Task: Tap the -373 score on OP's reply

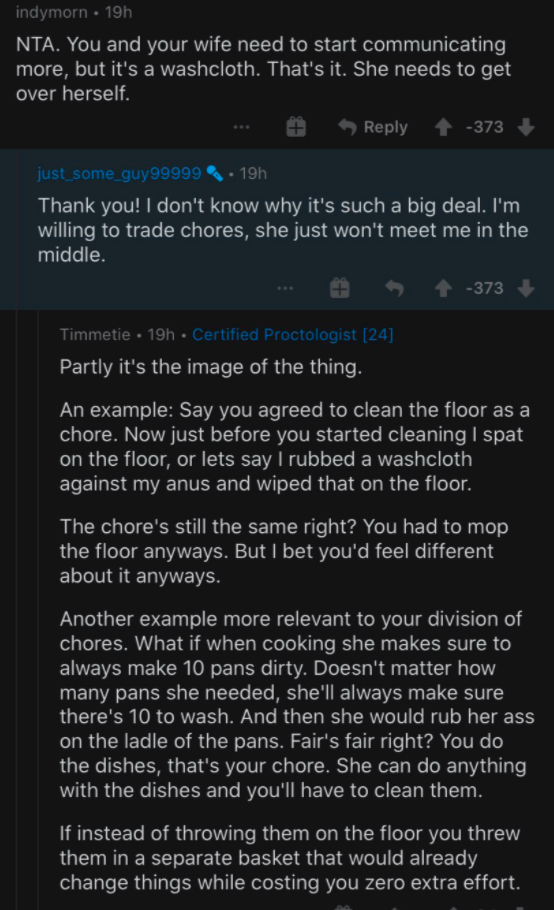Action: [x=484, y=288]
